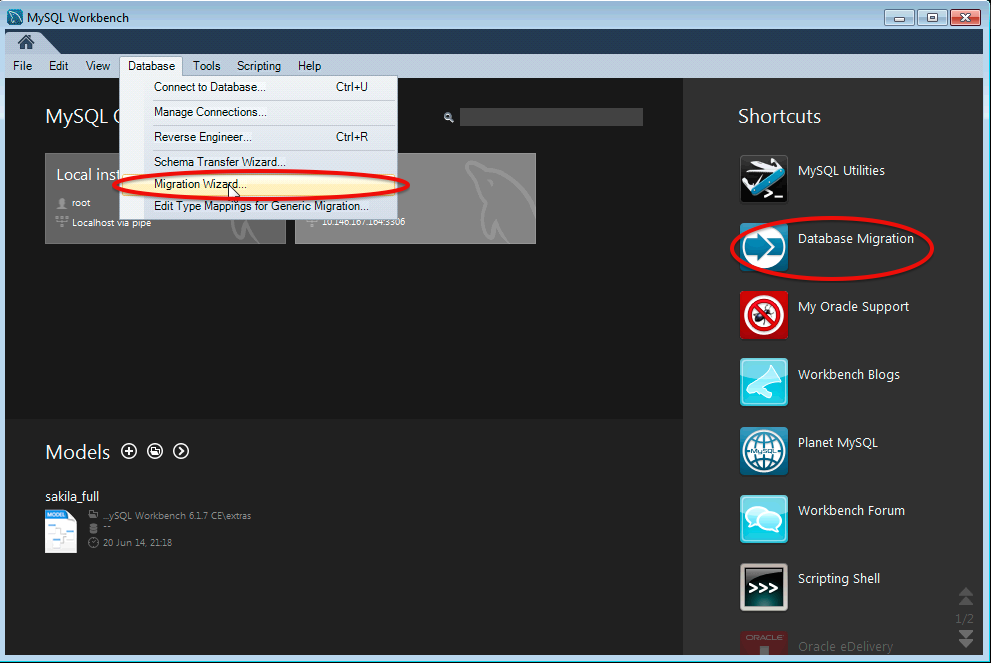Open the Tools menu
Viewport: 991px width, 663px height.
(x=207, y=66)
